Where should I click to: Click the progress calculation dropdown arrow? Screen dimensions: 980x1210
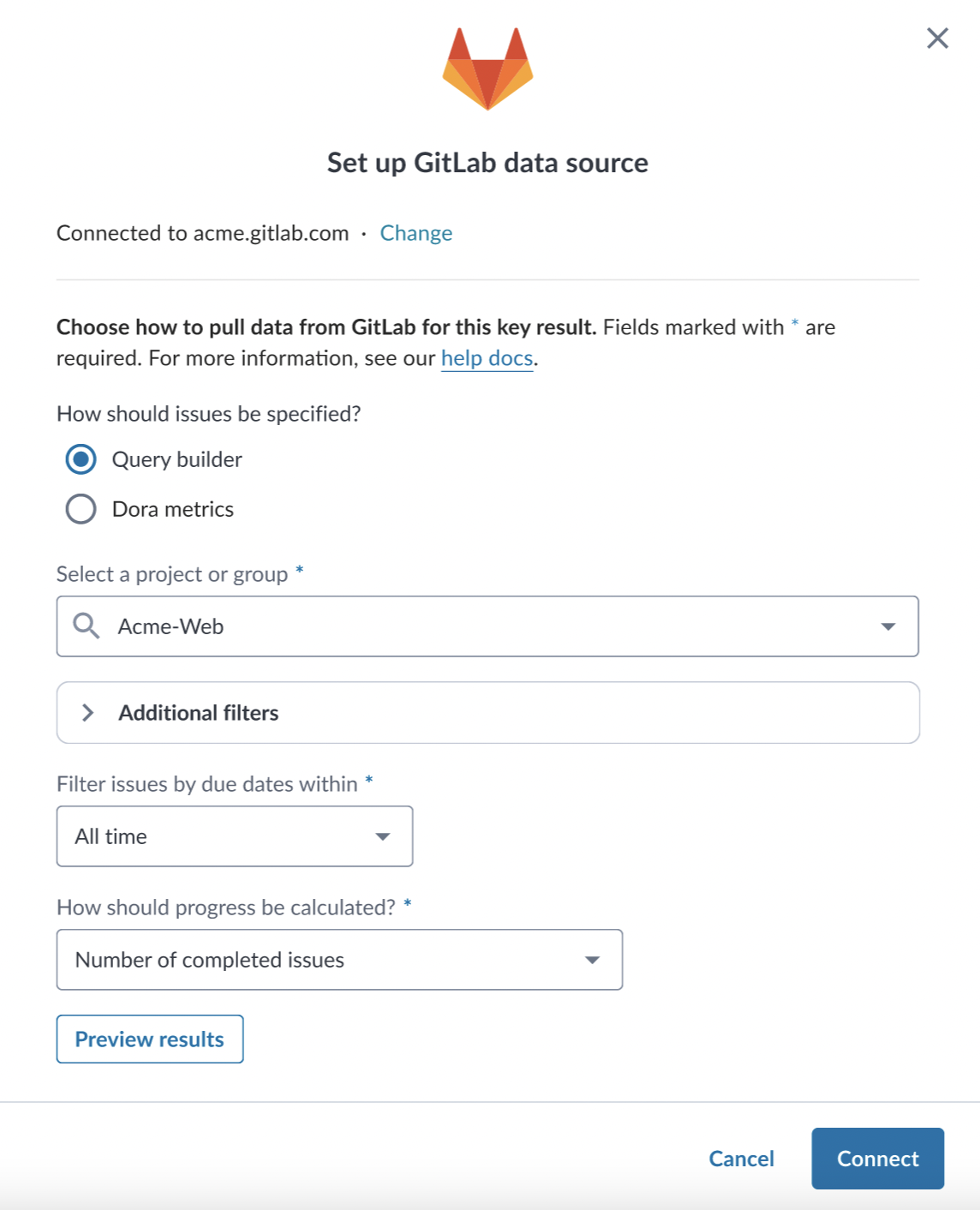pyautogui.click(x=592, y=960)
